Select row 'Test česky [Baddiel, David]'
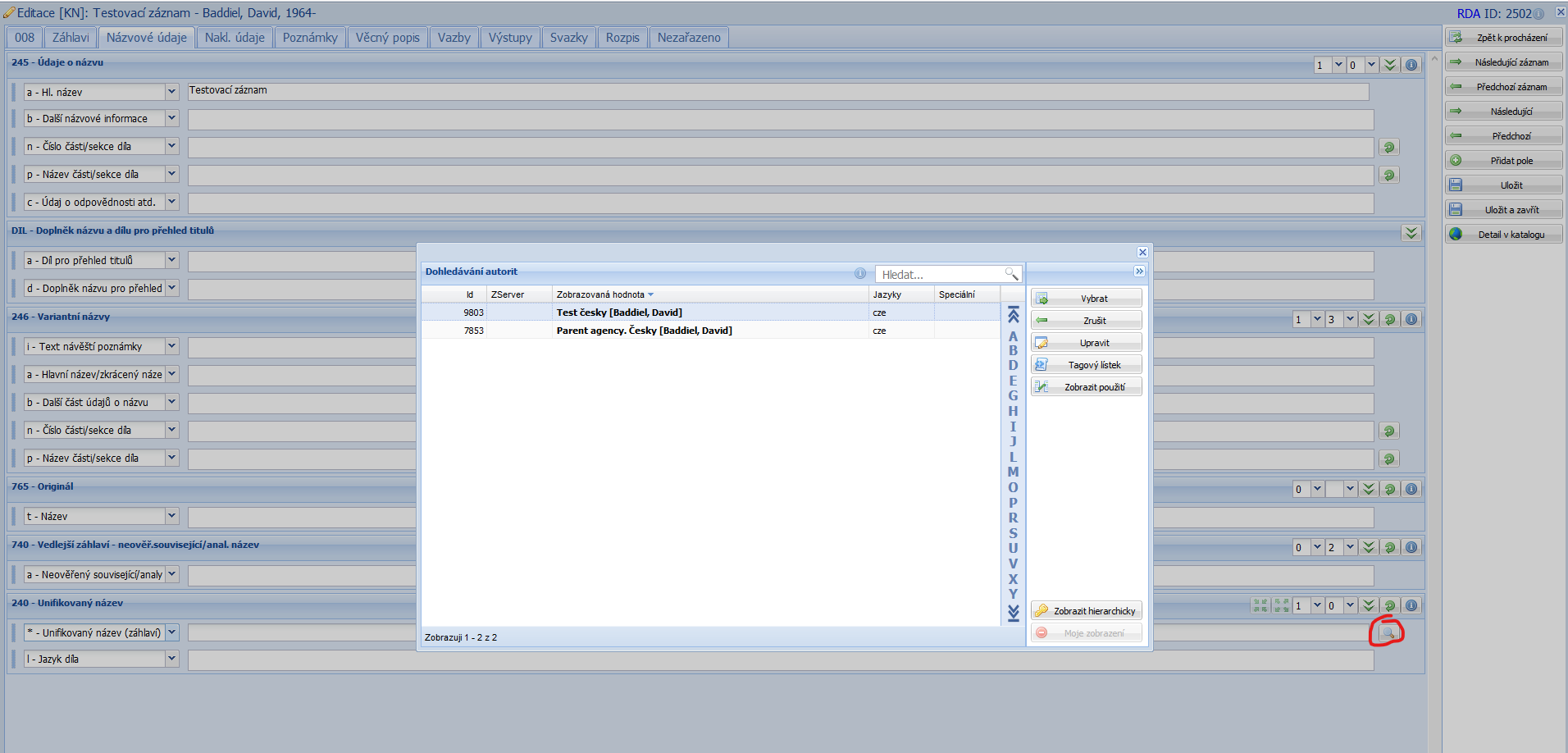This screenshot has width=1568, height=753. click(619, 313)
